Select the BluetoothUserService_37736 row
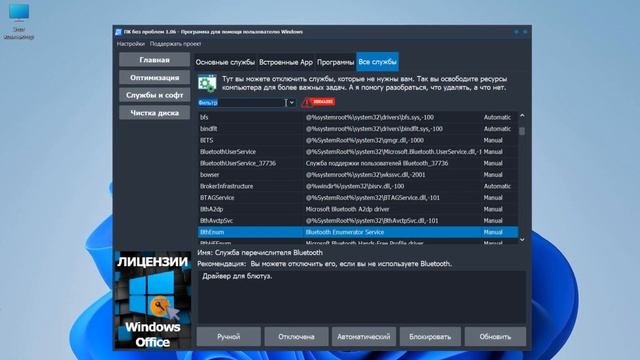 [x=358, y=163]
